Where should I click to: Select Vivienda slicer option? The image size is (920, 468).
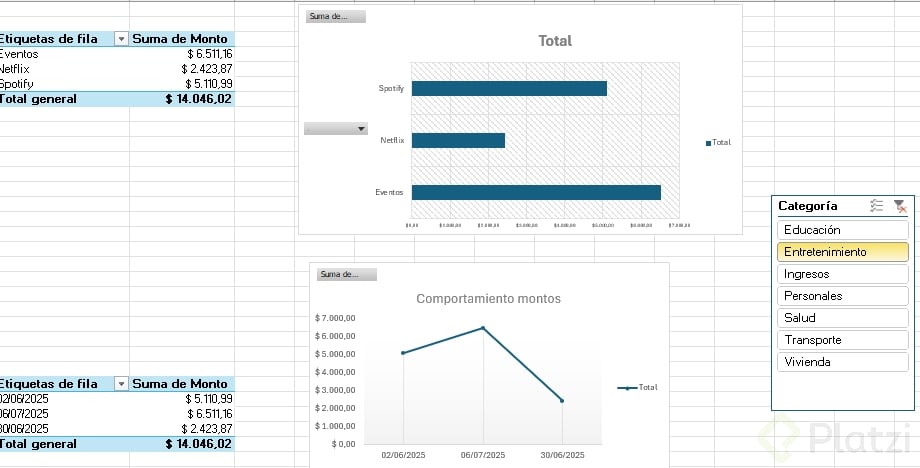tap(843, 362)
